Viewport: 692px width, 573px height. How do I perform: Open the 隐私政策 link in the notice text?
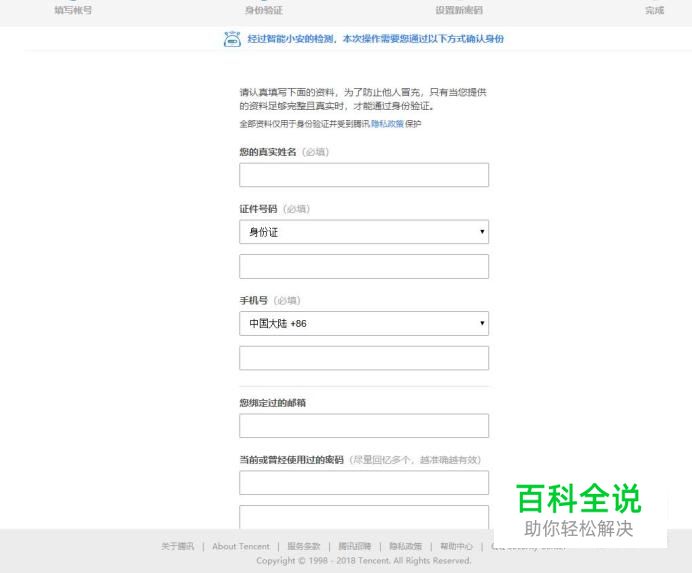[x=387, y=124]
